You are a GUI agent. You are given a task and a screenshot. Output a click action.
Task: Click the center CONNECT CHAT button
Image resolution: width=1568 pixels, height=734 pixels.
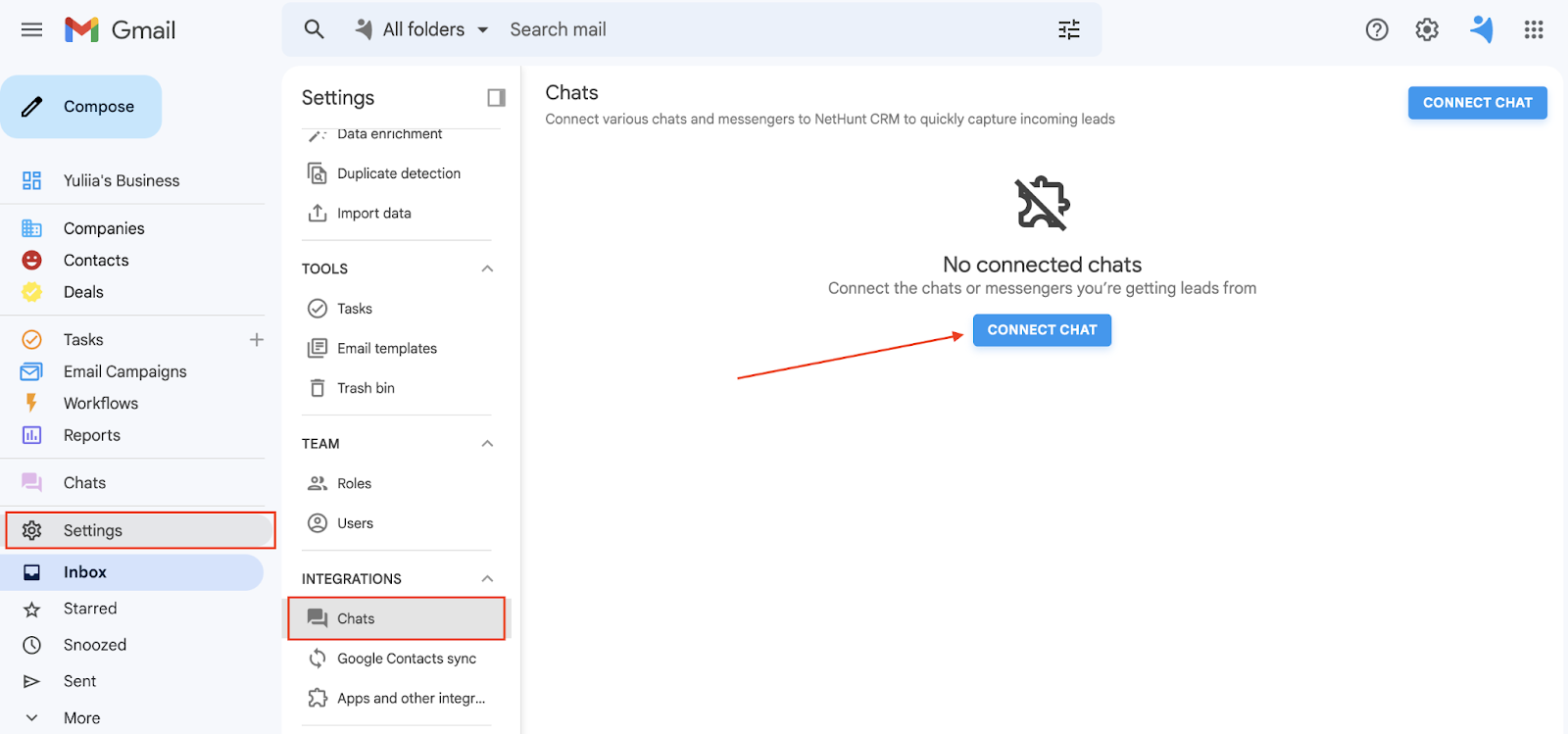tap(1042, 330)
